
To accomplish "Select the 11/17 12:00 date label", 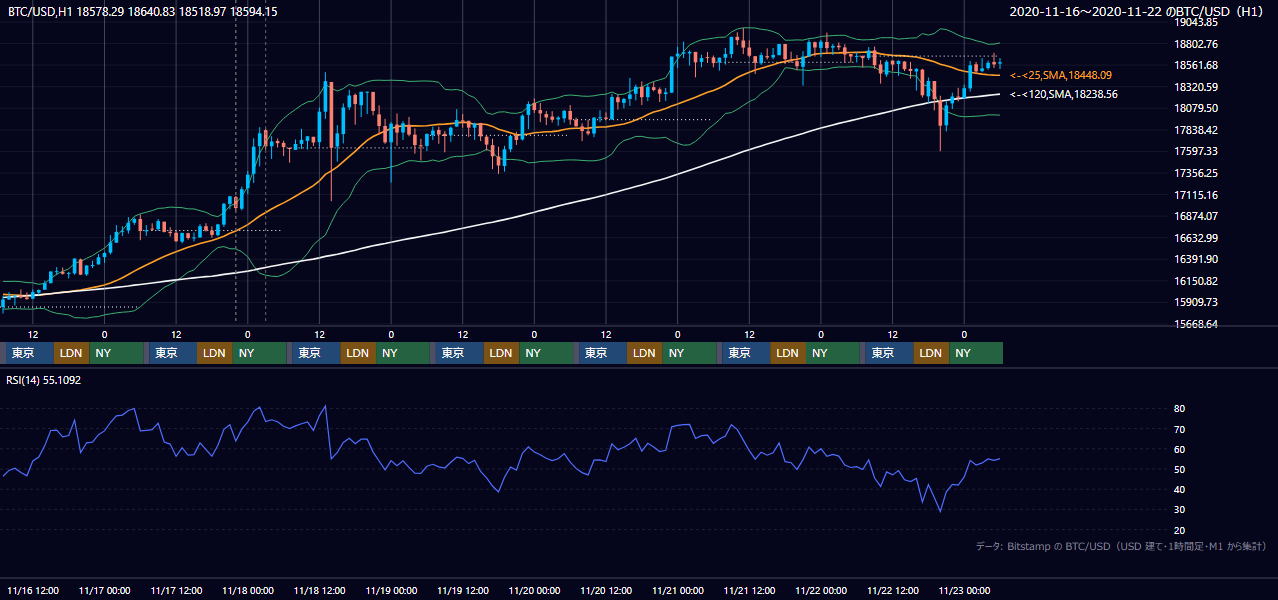I will click(x=176, y=591).
